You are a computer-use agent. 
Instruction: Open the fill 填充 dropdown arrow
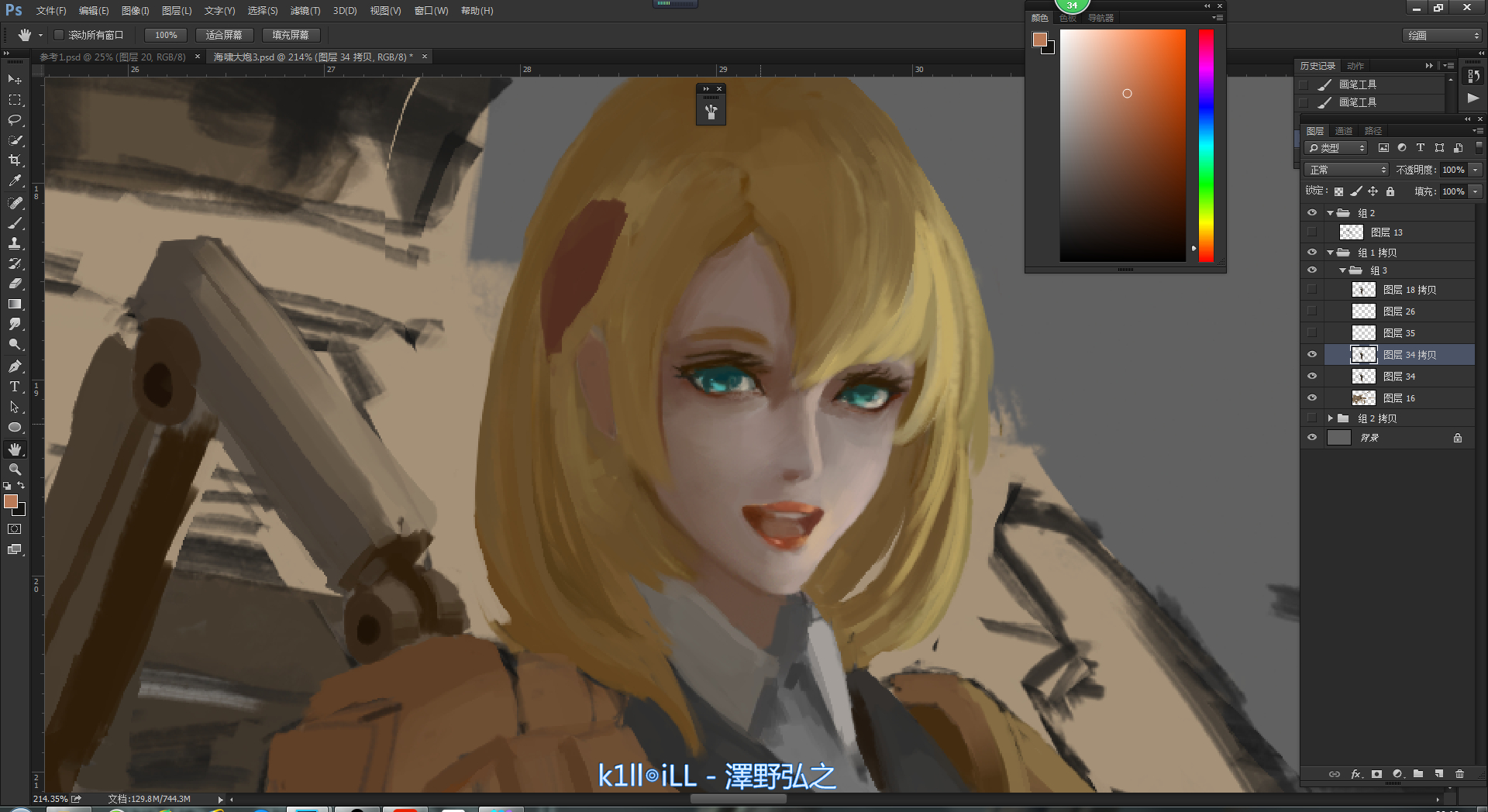1476,191
